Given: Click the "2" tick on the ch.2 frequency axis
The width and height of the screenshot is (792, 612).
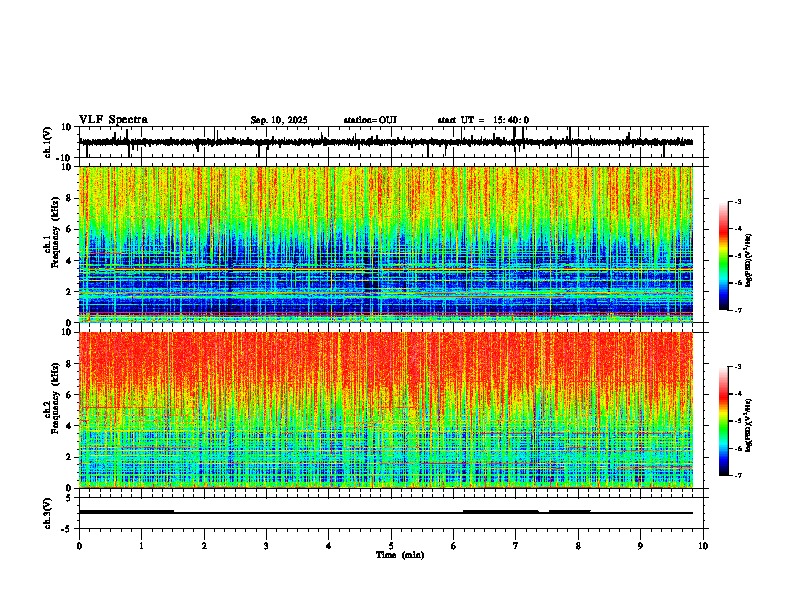Looking at the screenshot, I should [x=69, y=457].
